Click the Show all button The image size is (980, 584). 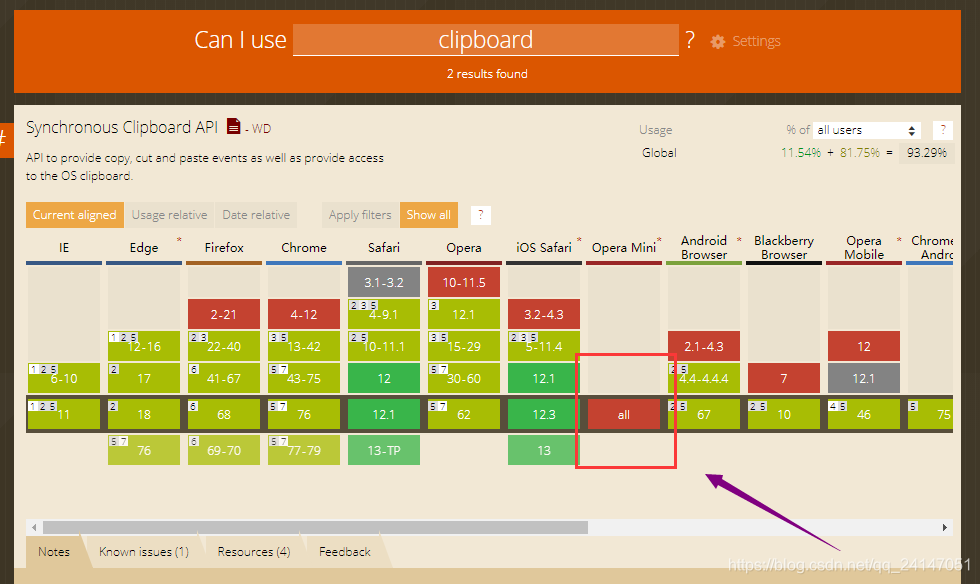pos(429,215)
